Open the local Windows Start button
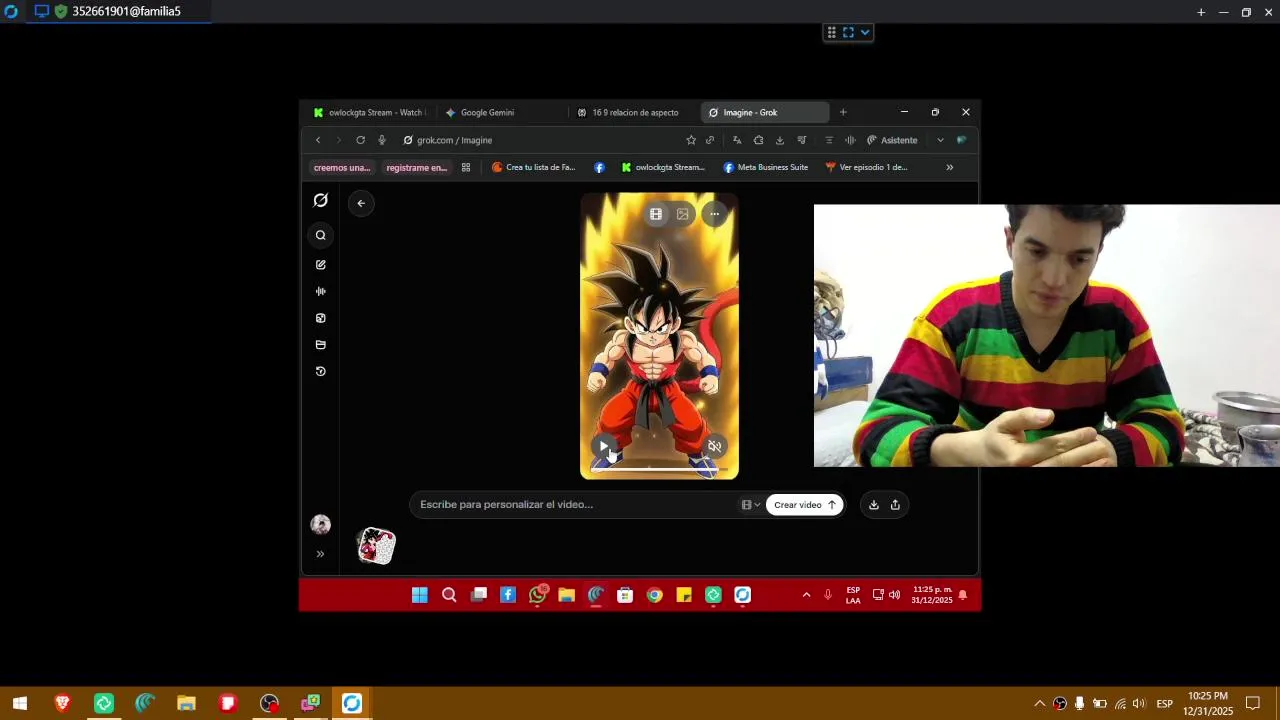The width and height of the screenshot is (1280, 720). (20, 704)
